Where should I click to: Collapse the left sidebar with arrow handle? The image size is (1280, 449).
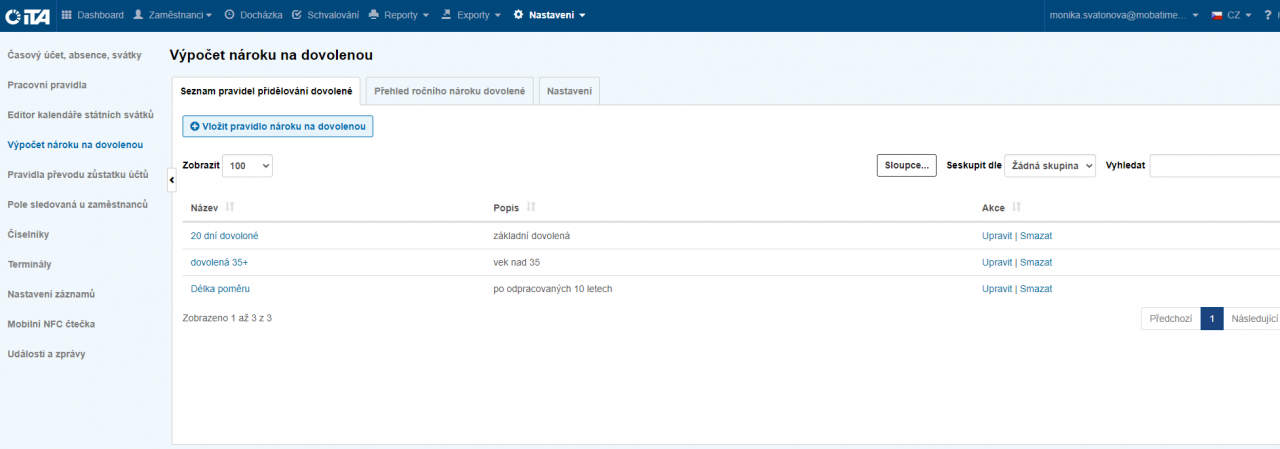tap(171, 179)
